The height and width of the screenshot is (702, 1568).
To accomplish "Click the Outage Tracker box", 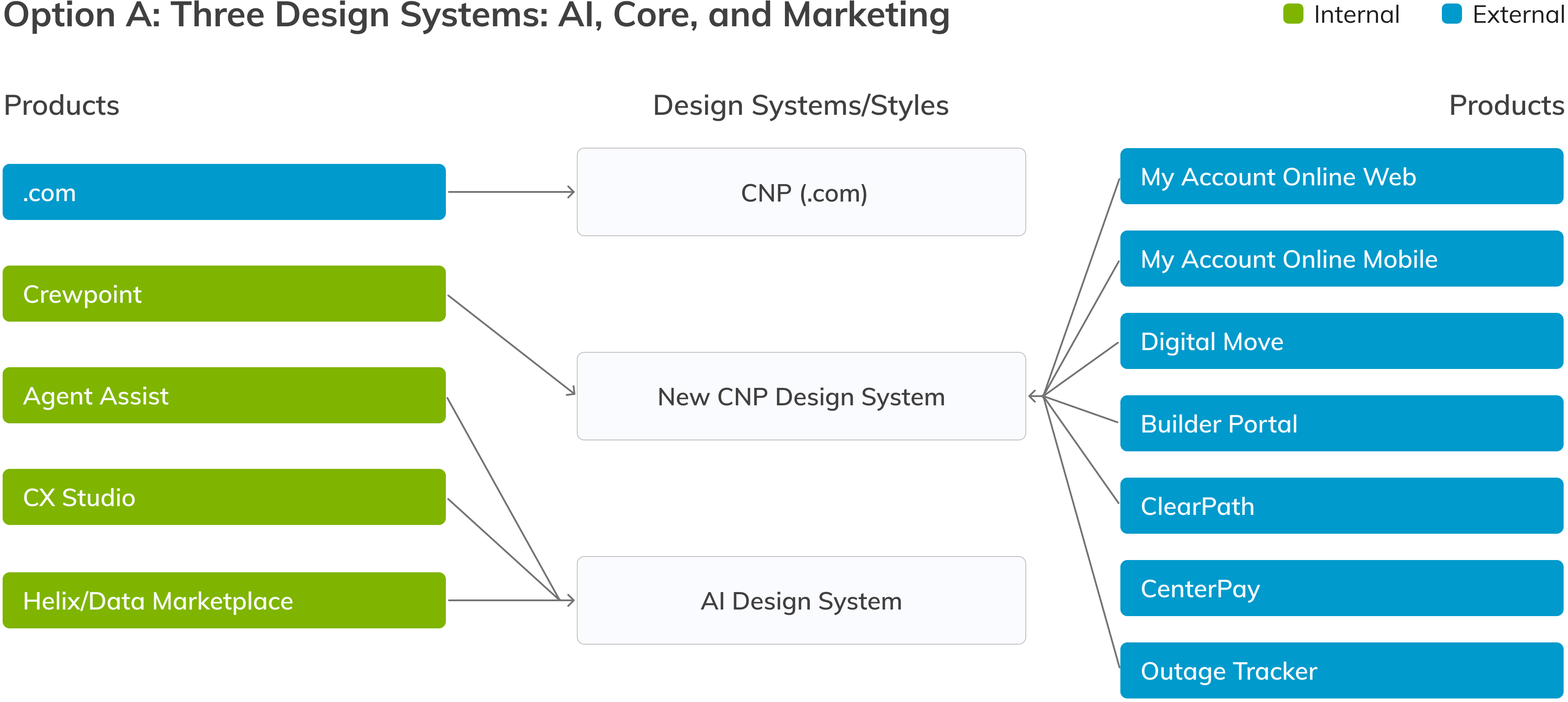I will (x=1342, y=670).
